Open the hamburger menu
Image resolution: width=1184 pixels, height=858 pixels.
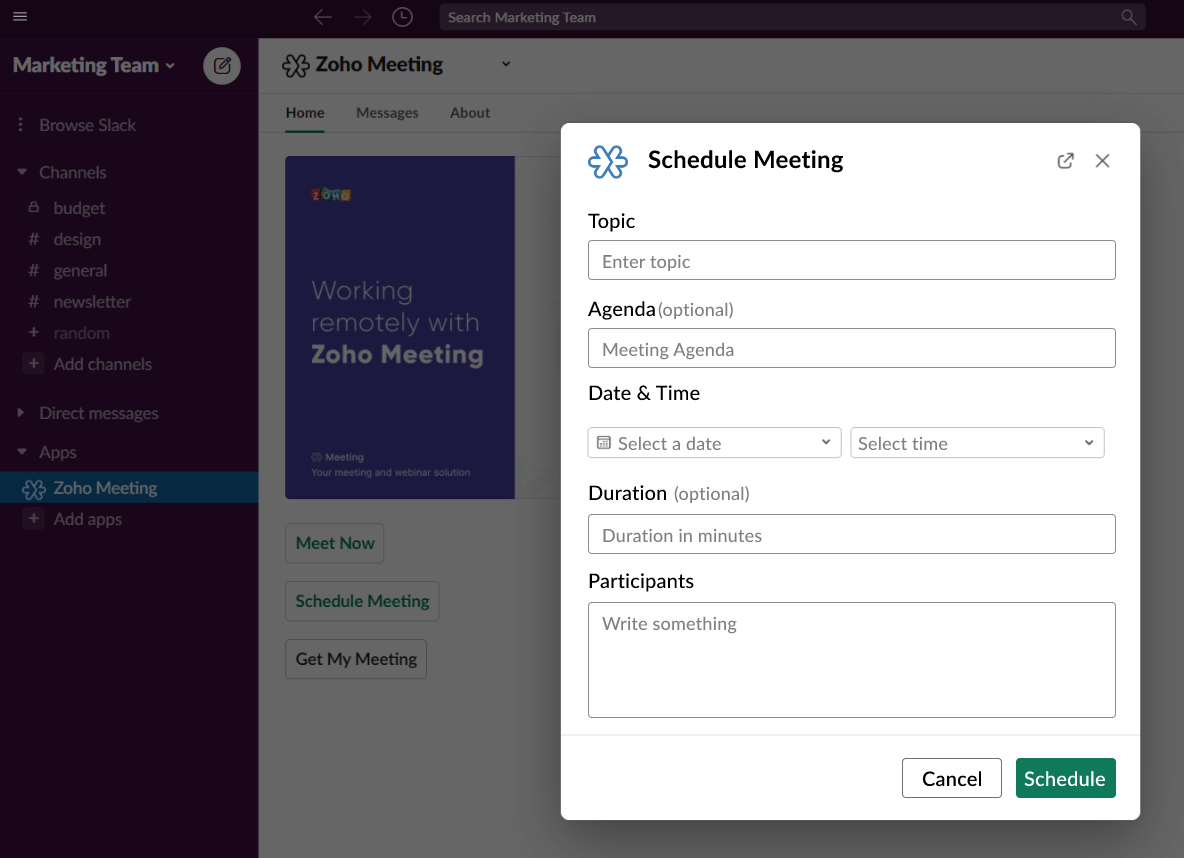tap(19, 16)
